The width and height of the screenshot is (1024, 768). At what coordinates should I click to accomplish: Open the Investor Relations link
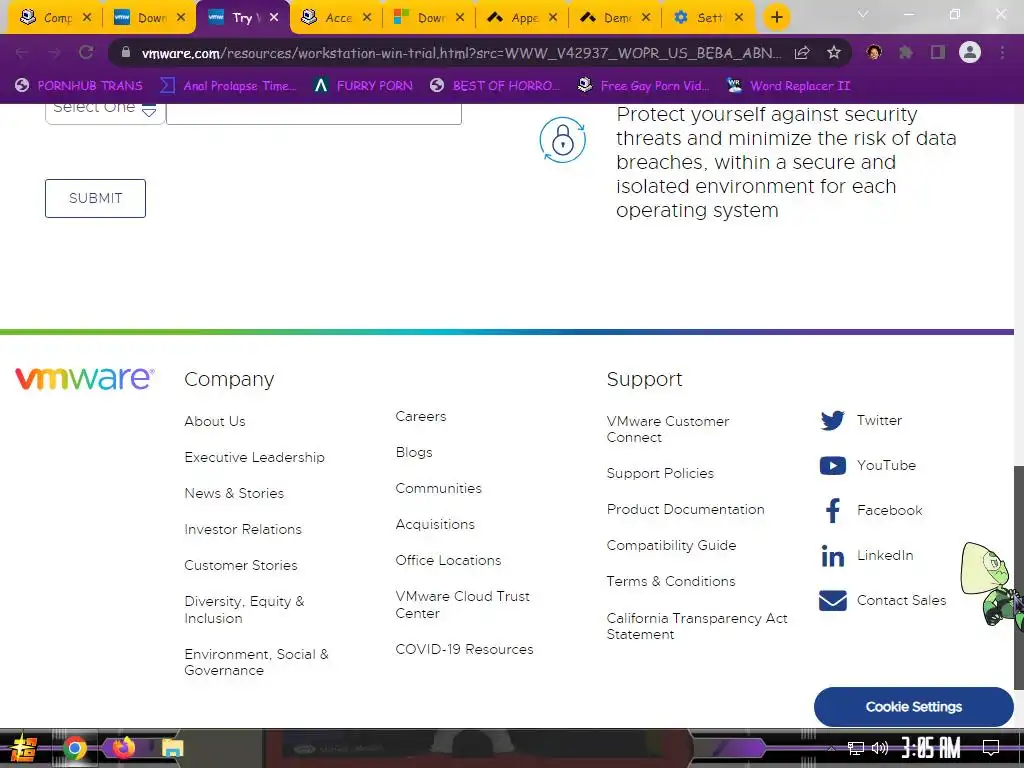coord(243,529)
